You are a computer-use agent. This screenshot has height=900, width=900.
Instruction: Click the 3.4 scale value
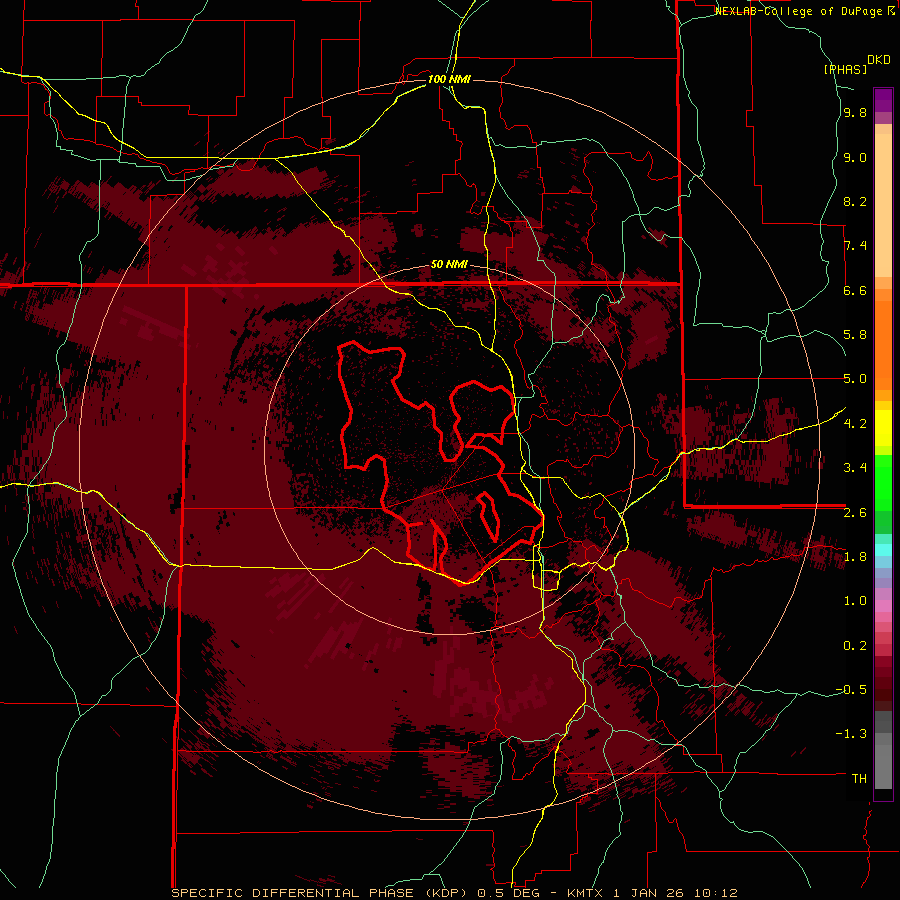pos(855,468)
